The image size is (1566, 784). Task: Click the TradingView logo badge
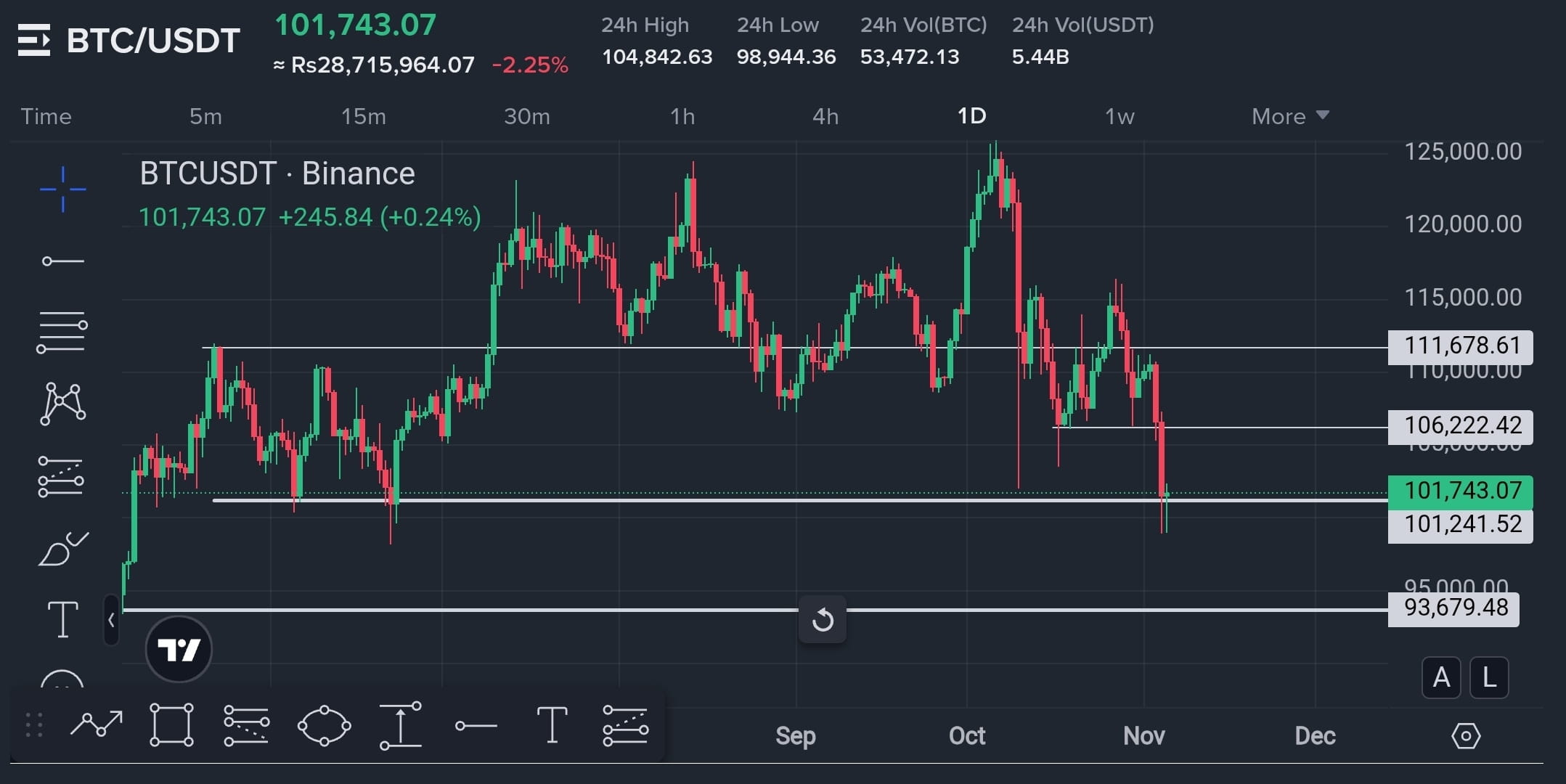click(x=179, y=649)
